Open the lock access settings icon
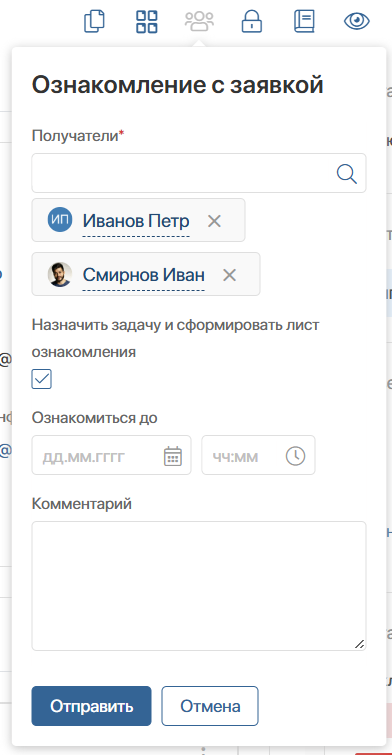The width and height of the screenshot is (392, 755). click(x=251, y=22)
